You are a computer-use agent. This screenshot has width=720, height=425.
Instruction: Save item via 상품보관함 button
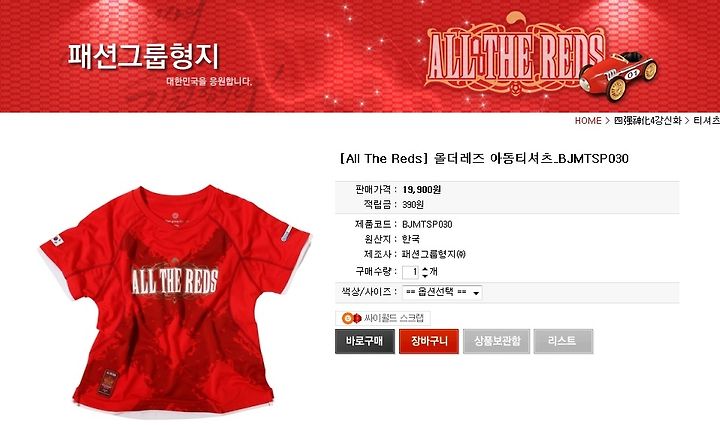(x=496, y=341)
